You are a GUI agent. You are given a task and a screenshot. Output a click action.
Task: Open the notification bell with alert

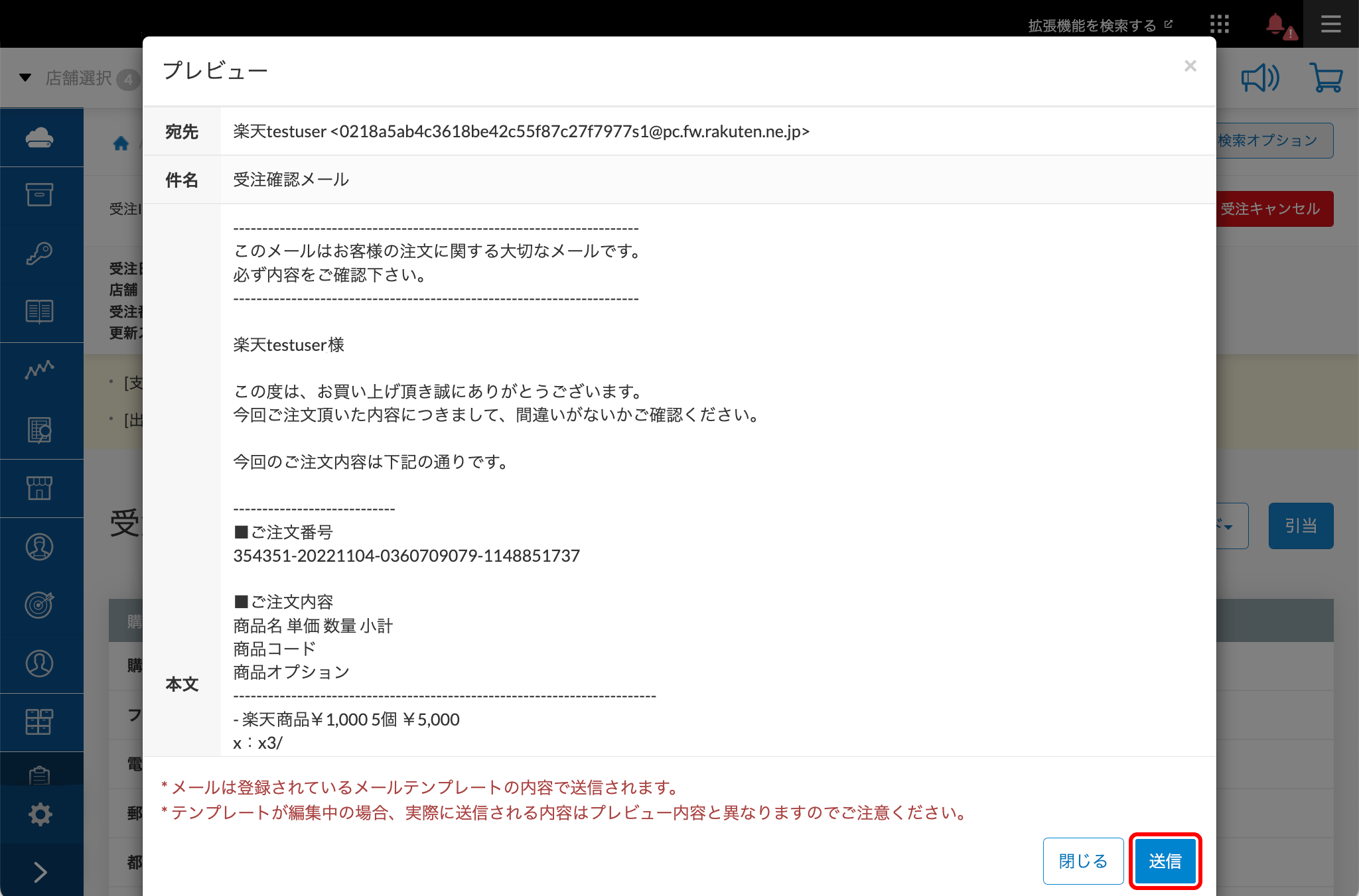(1278, 25)
